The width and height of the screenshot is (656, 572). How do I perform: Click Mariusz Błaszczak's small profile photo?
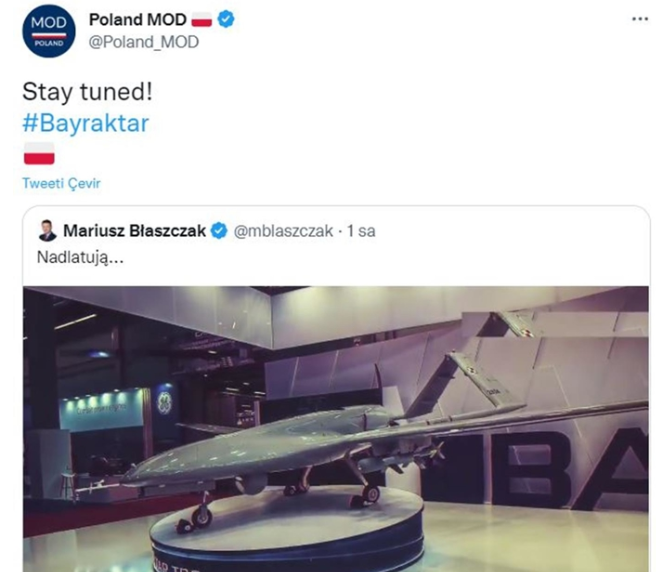pos(47,231)
